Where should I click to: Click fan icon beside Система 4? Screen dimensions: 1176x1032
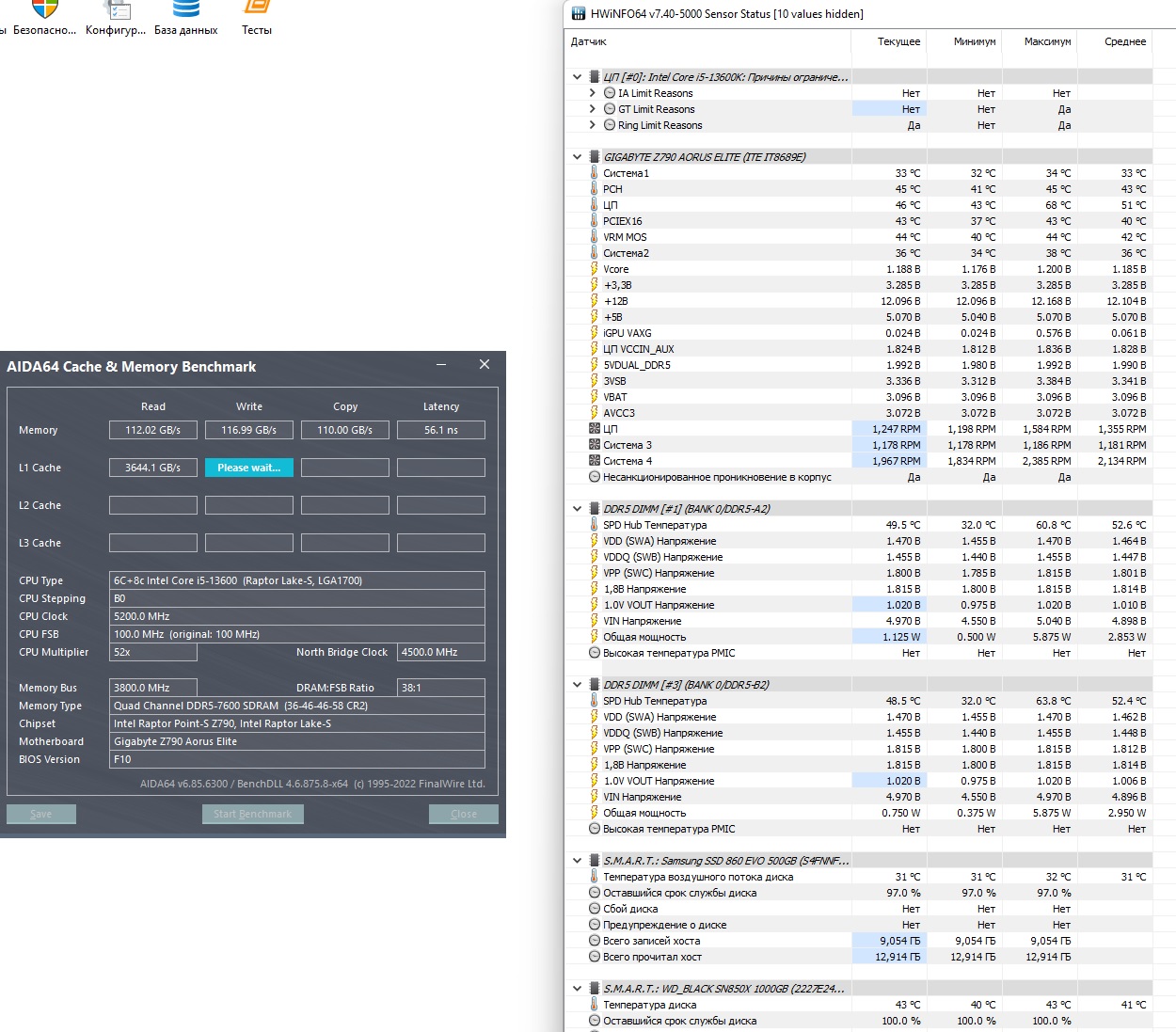pyautogui.click(x=594, y=461)
